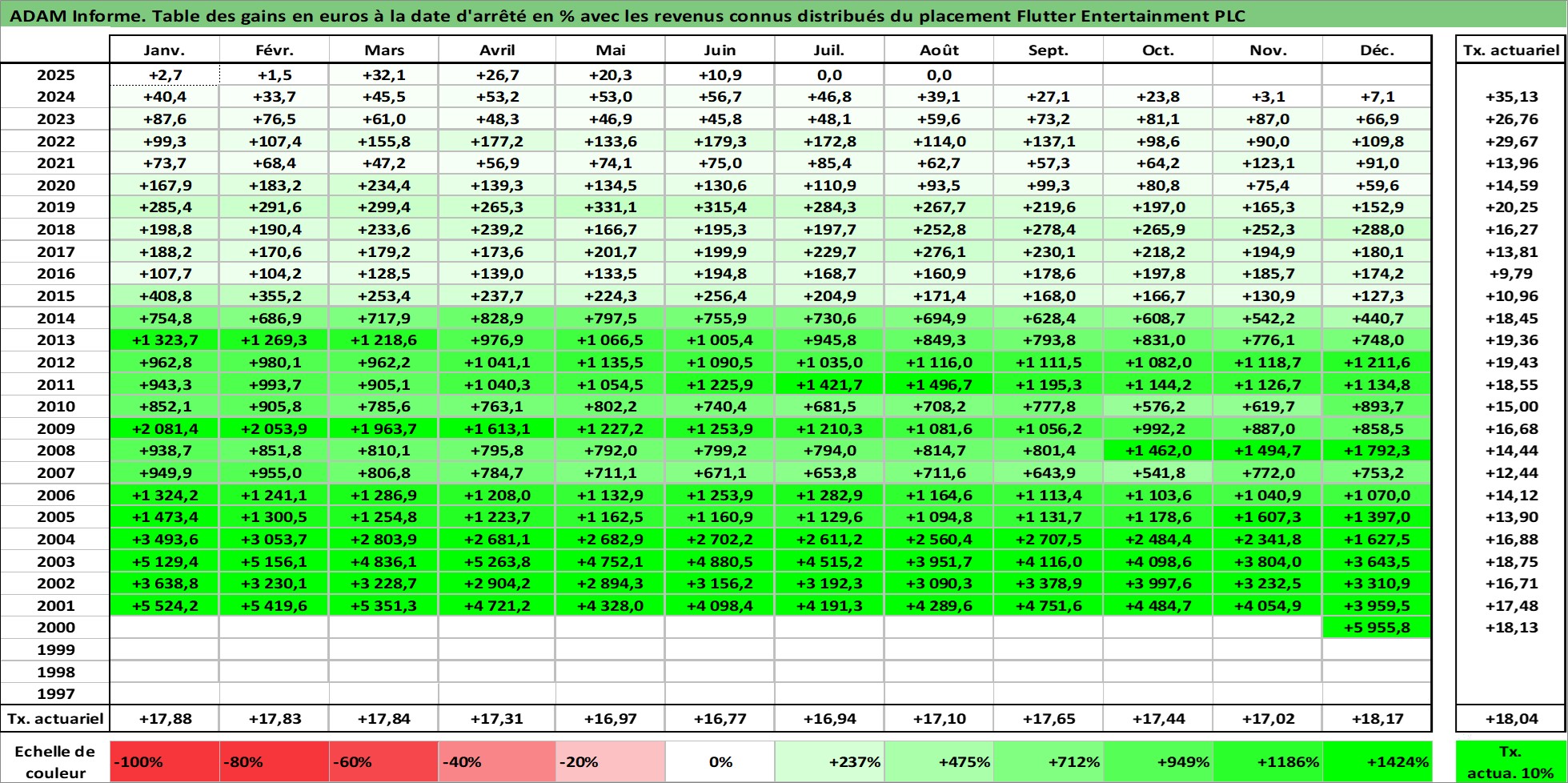The height and width of the screenshot is (783, 1568).
Task: Select cell +1 792,3 in the 2008 row
Action: 1377,451
